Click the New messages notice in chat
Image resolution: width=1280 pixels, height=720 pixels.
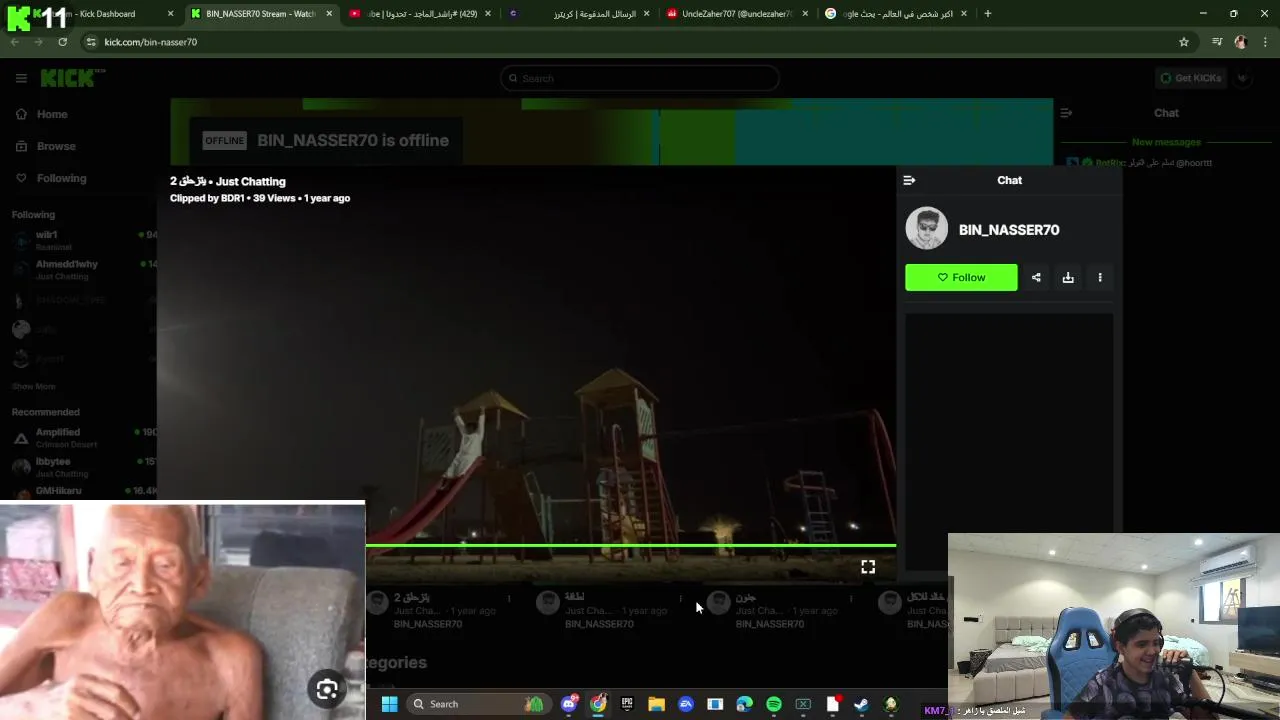pyautogui.click(x=1166, y=142)
